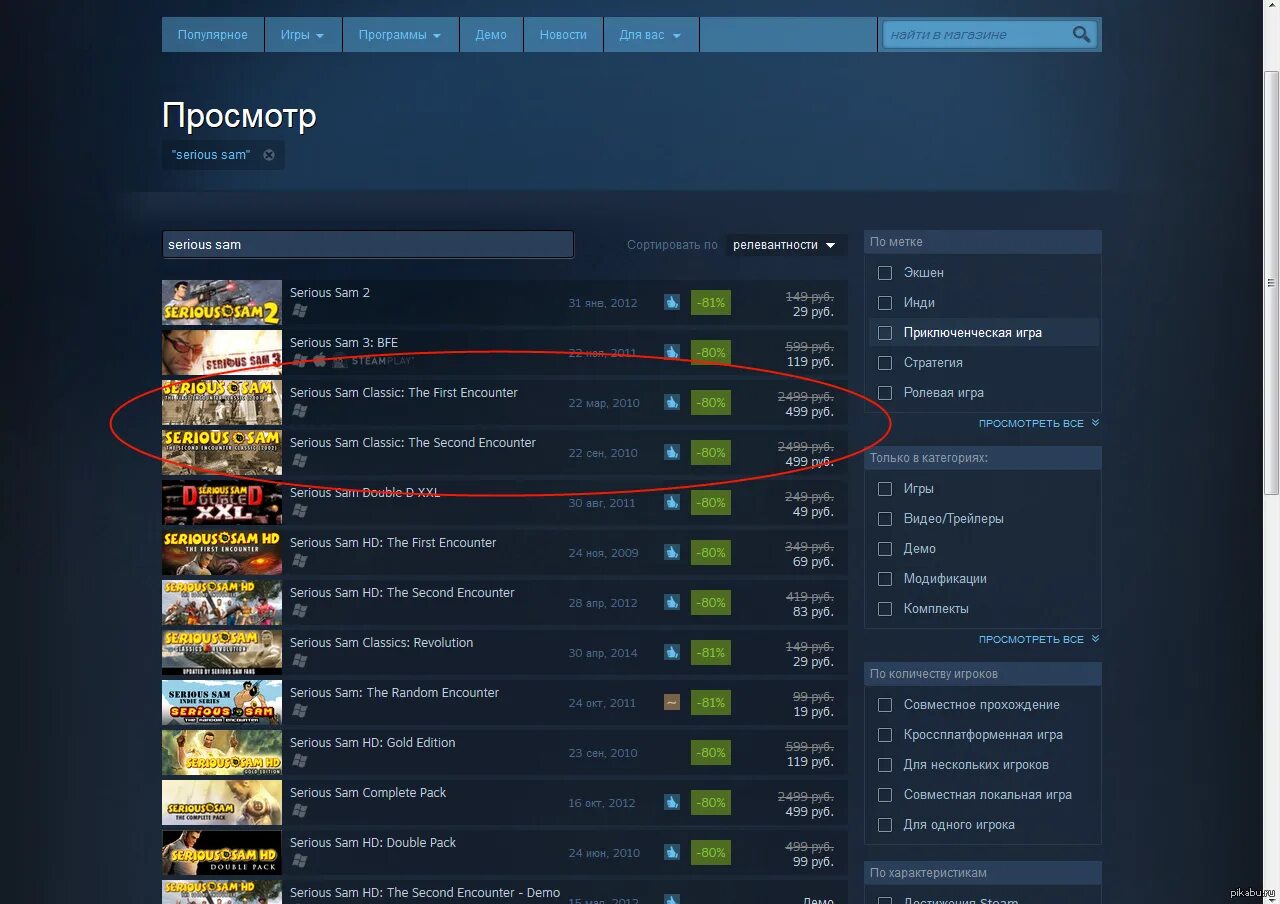The image size is (1280, 904).
Task: Expand ПРОСМОТРЕТЬ ВСЕ under Только в категориях
Action: pos(1038,639)
